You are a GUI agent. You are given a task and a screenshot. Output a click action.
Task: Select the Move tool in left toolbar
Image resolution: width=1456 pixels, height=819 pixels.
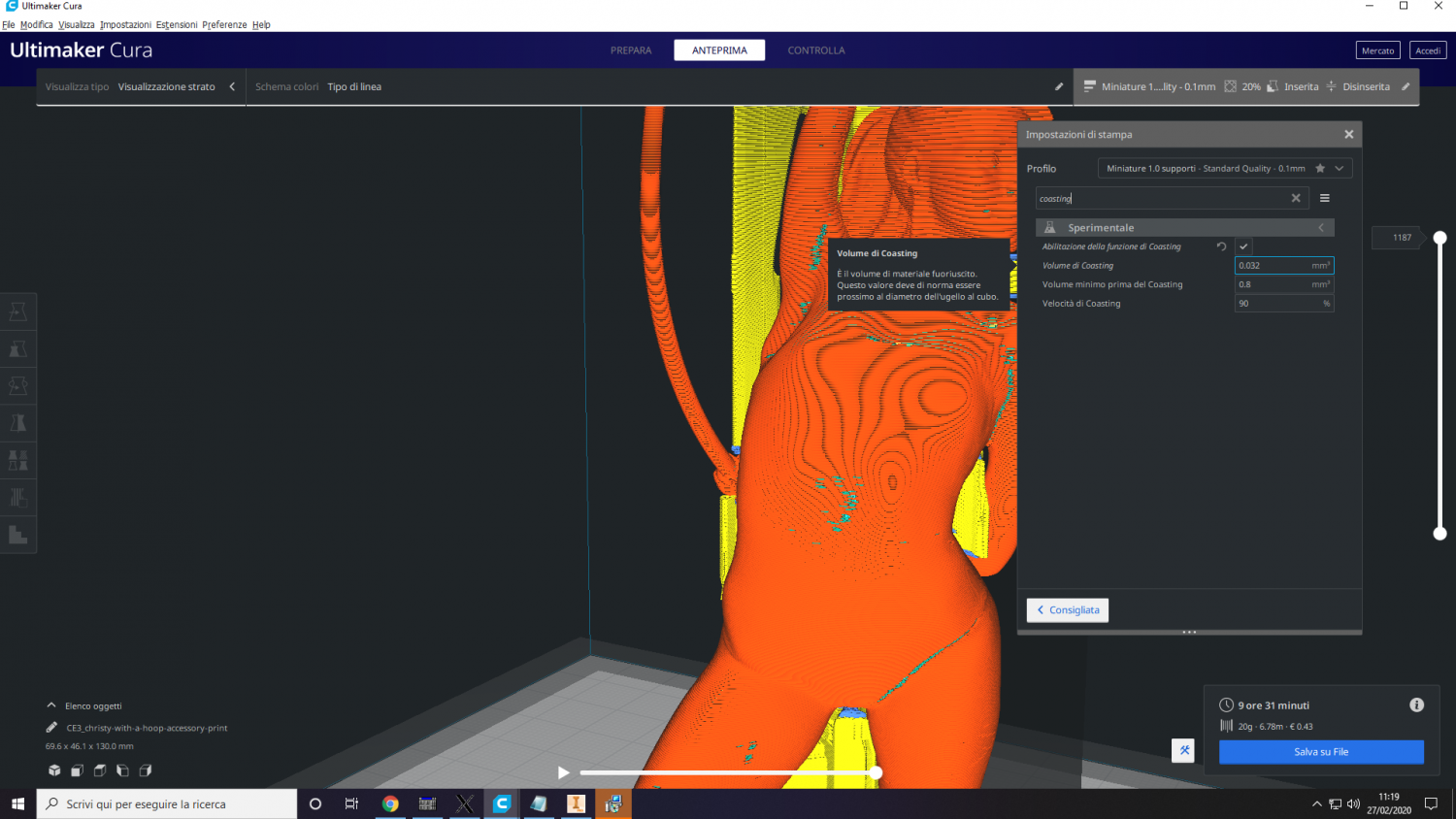point(17,311)
